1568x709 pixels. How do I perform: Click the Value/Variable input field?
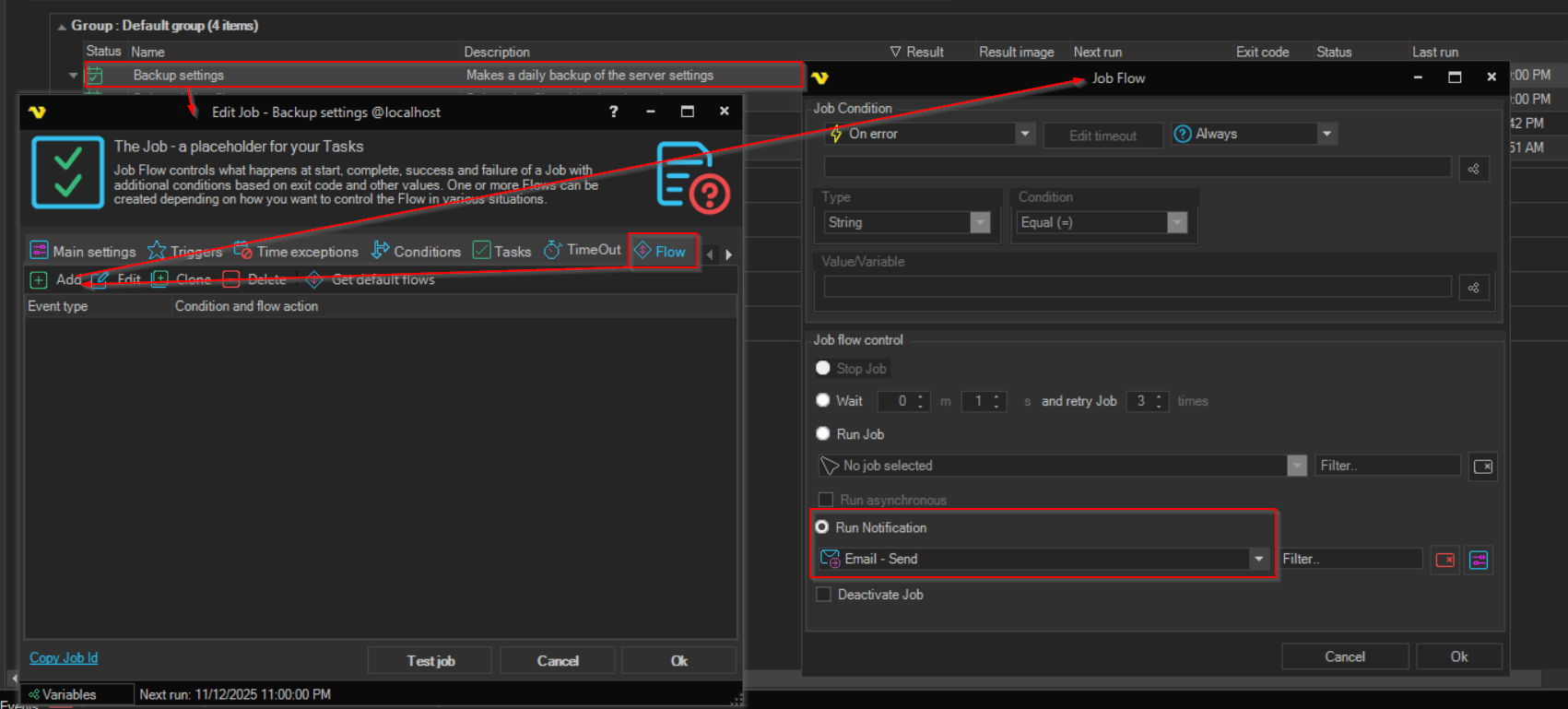click(x=1137, y=288)
